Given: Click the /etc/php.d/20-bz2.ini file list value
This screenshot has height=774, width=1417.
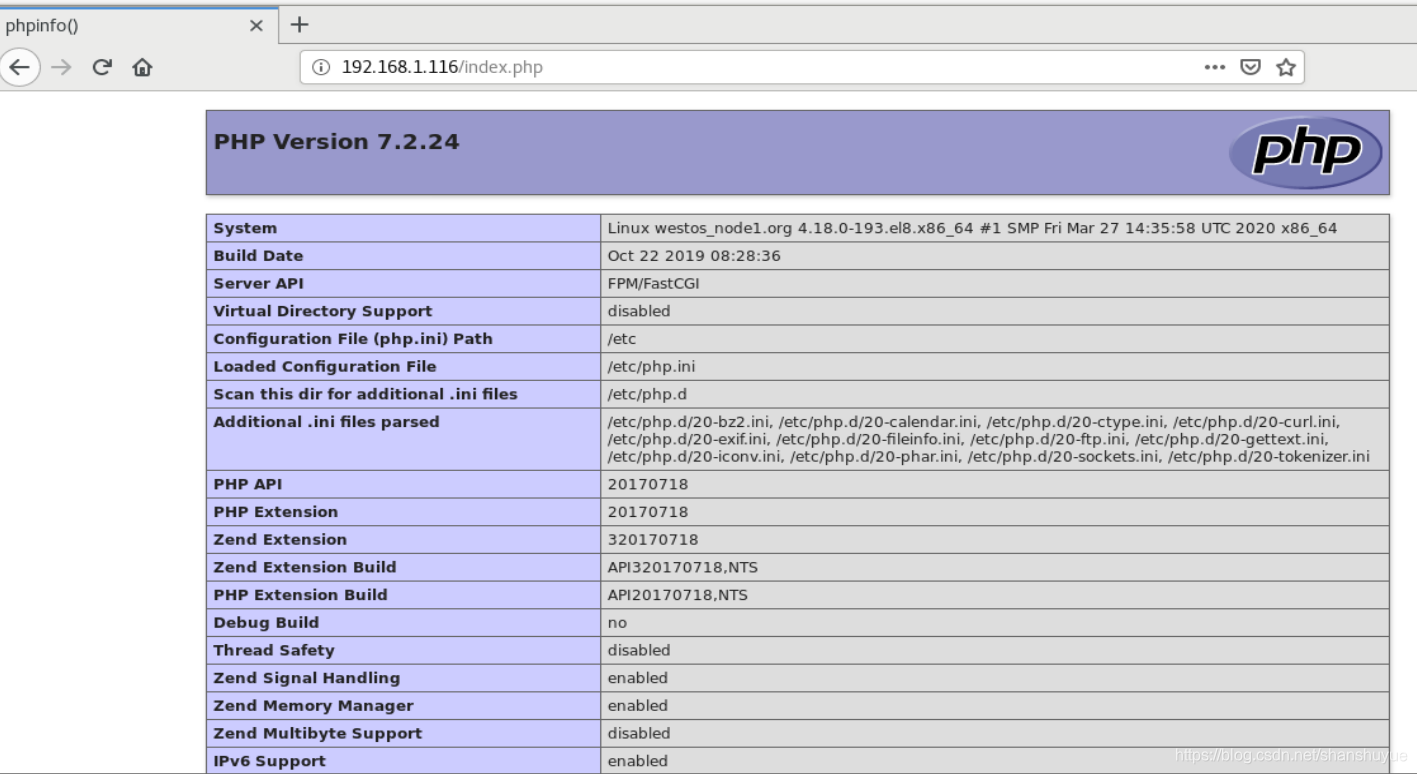Looking at the screenshot, I should coord(988,440).
